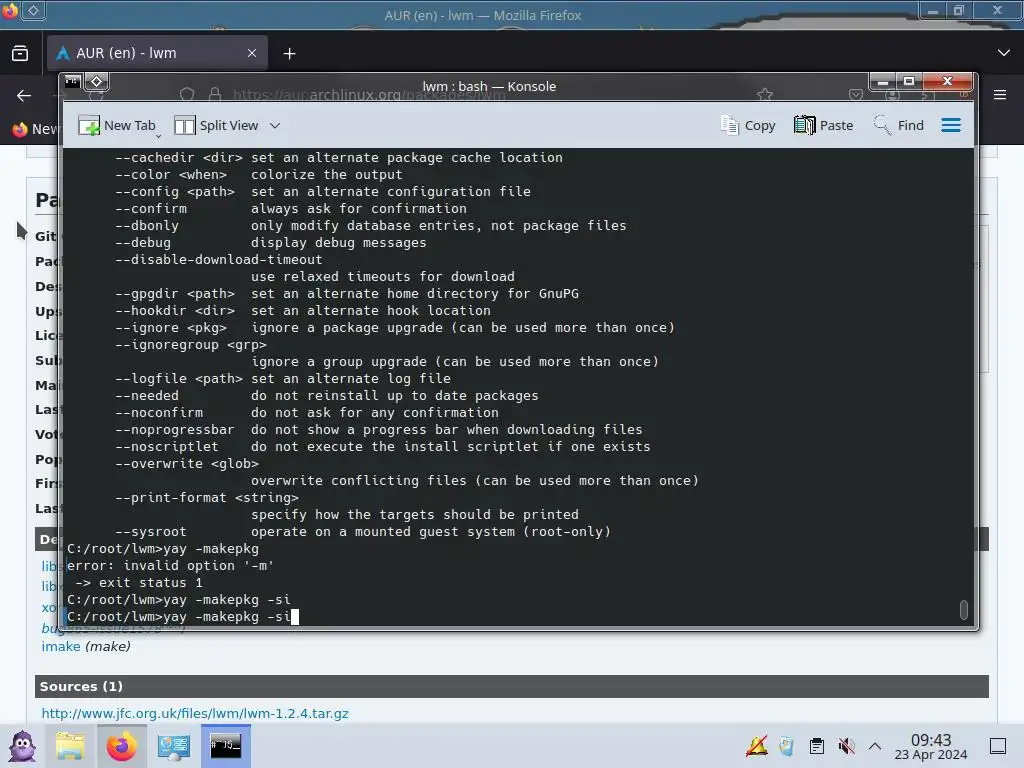Select the AUR (en) - lwm Firefox tab
1024x768 pixels.
[x=157, y=54]
